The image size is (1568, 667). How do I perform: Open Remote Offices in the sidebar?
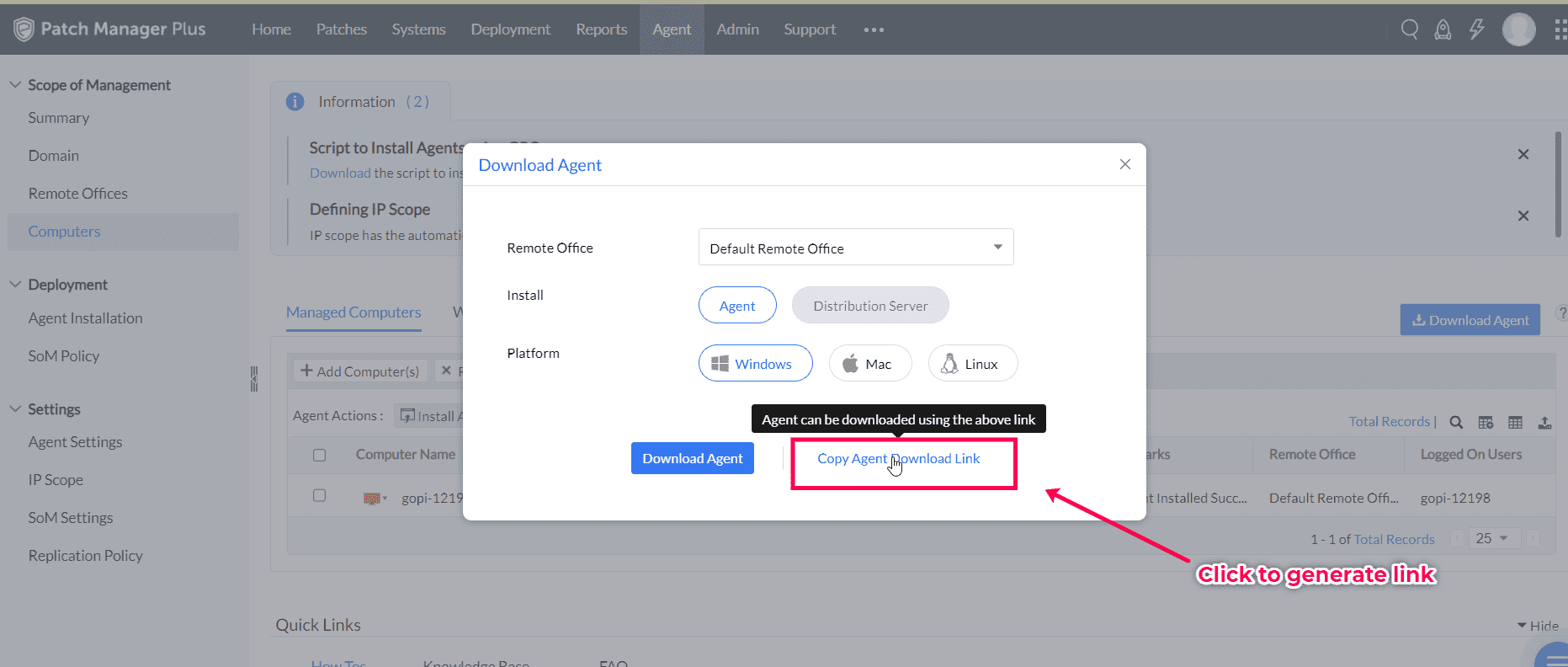pos(78,194)
